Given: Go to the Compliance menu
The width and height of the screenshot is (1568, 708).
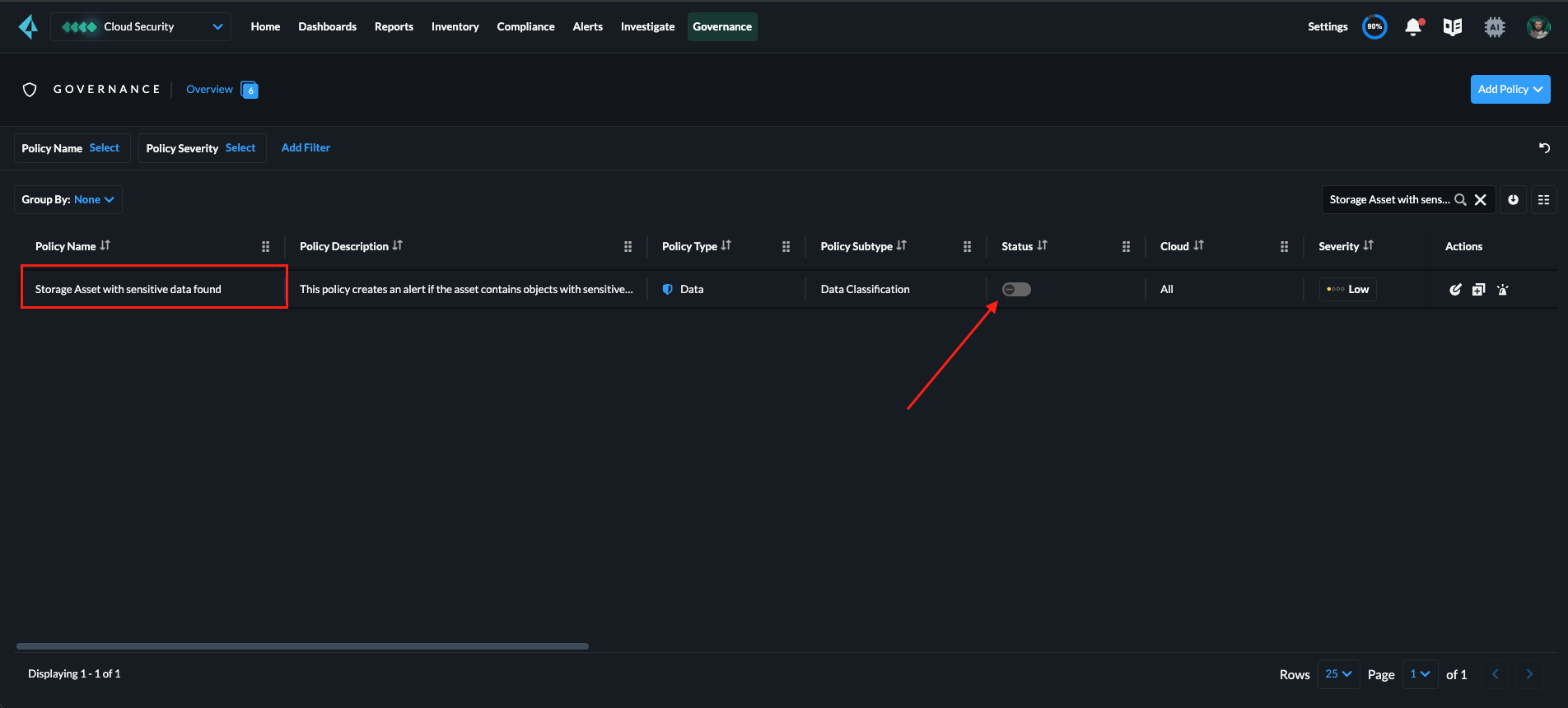Looking at the screenshot, I should click(x=525, y=27).
